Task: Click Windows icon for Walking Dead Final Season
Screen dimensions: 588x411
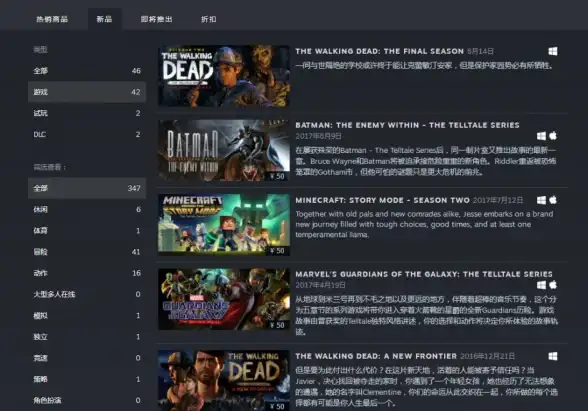Action: click(552, 51)
